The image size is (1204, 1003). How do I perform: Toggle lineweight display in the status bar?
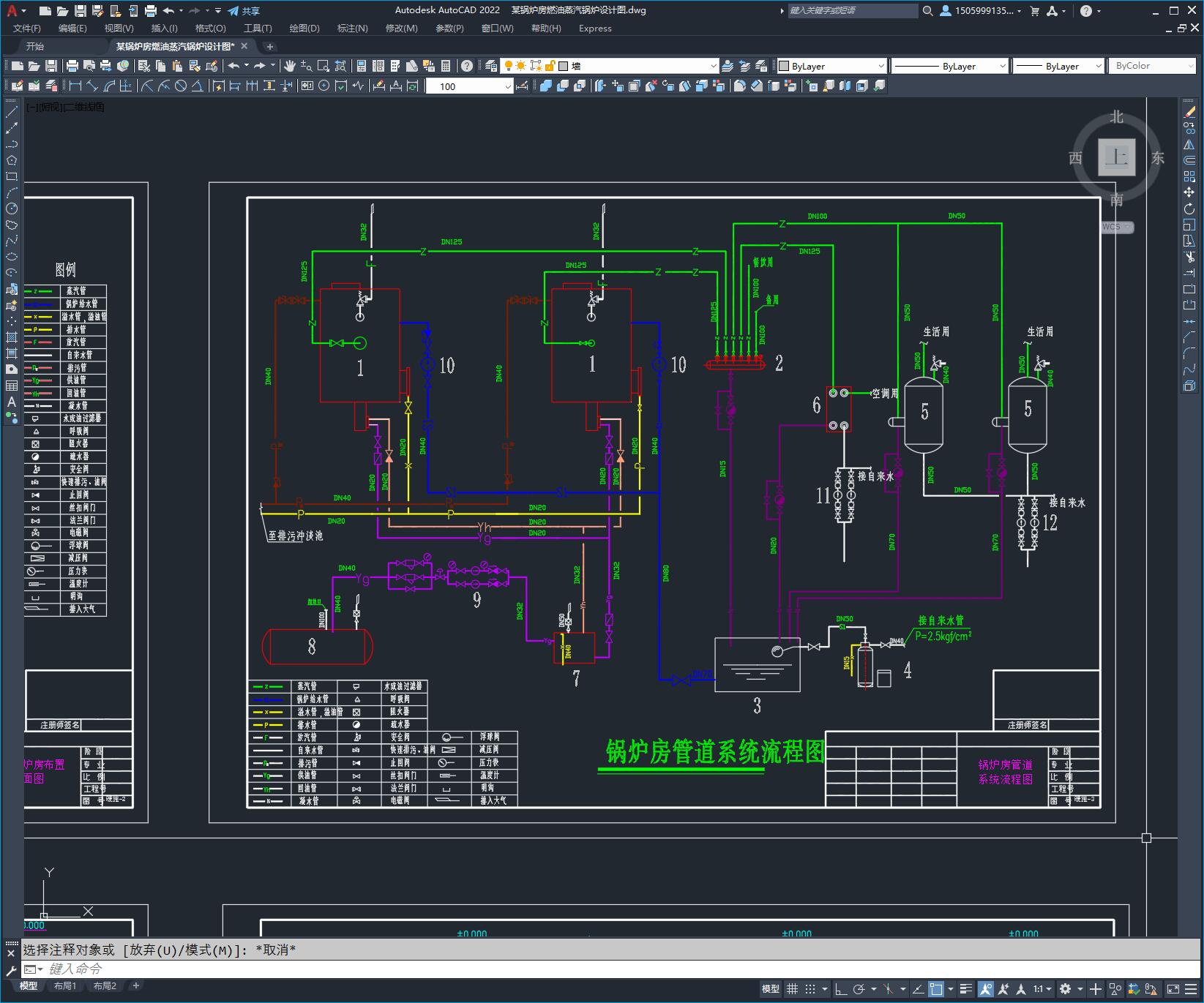[966, 989]
